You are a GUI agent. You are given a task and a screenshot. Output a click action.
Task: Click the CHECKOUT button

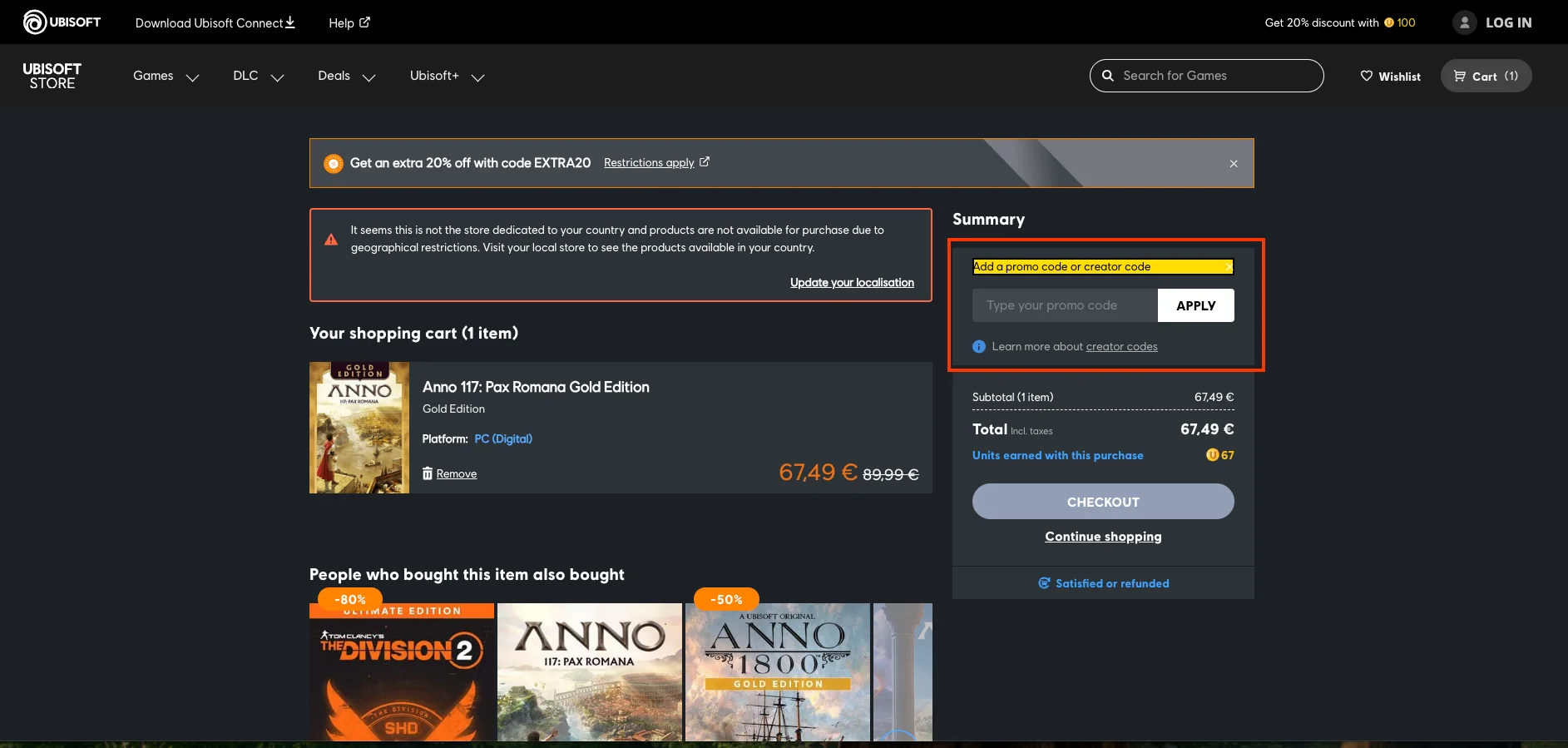coord(1103,502)
